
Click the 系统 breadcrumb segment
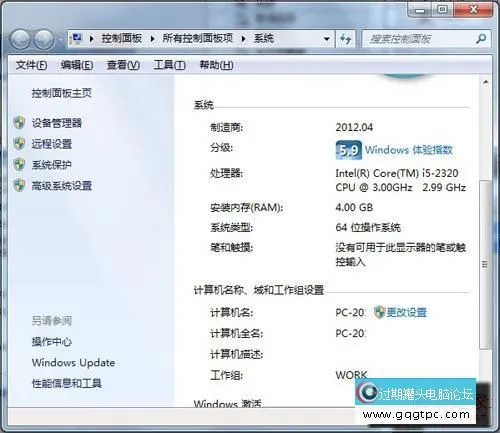click(264, 39)
